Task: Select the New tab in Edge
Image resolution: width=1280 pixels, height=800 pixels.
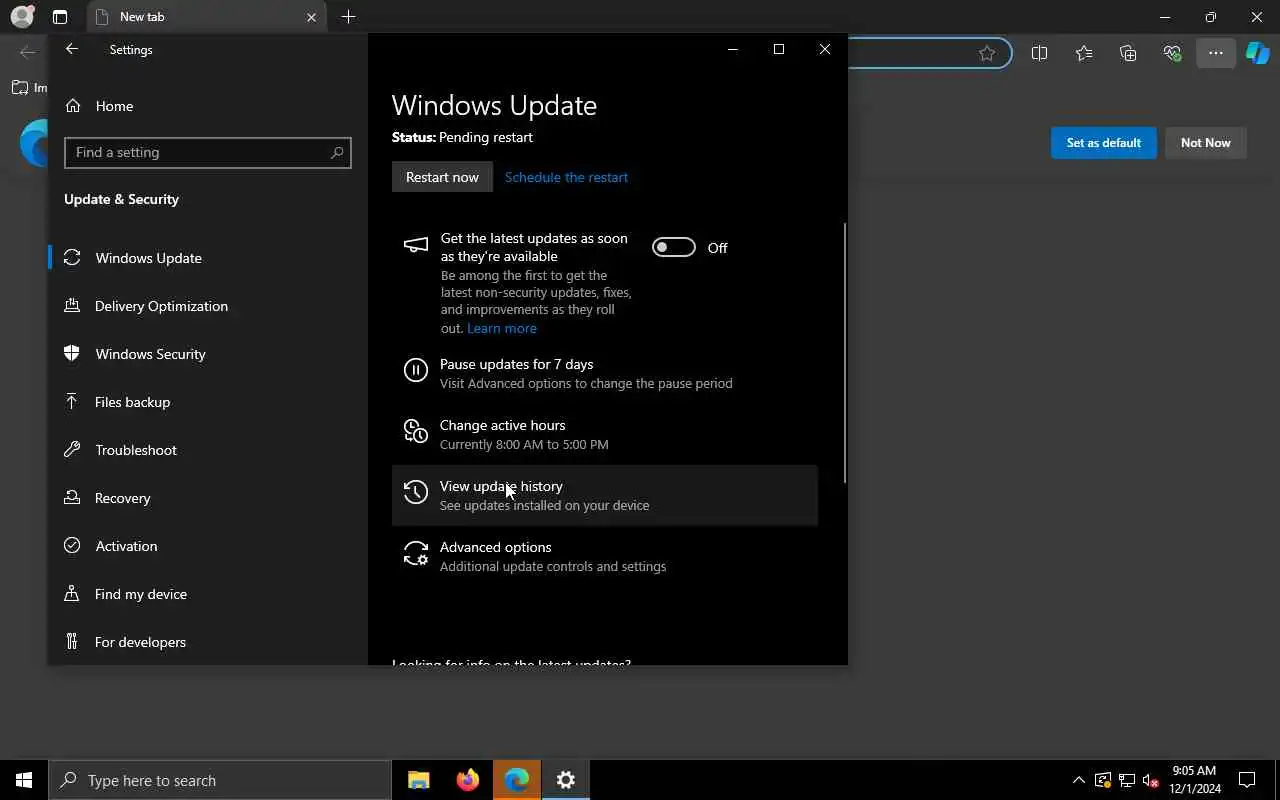Action: point(207,17)
